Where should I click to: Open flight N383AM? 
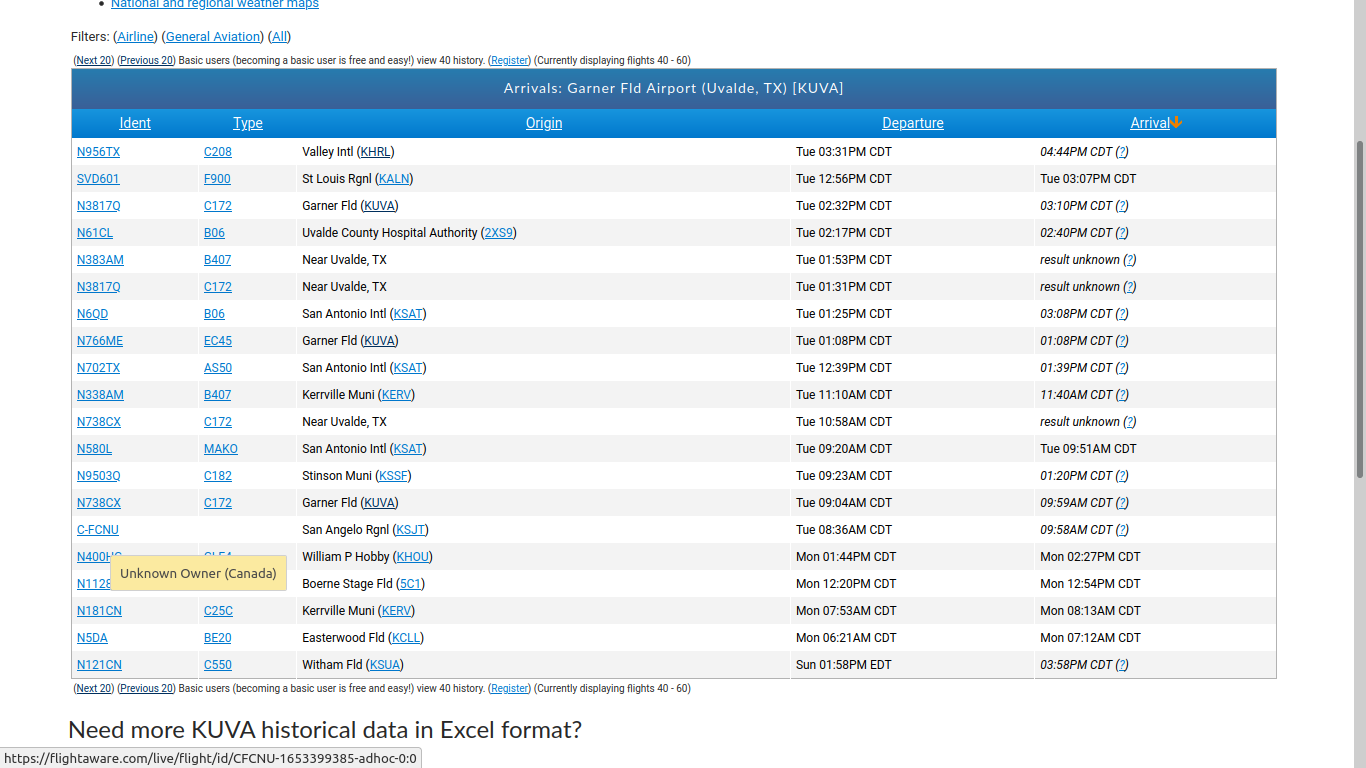click(100, 260)
